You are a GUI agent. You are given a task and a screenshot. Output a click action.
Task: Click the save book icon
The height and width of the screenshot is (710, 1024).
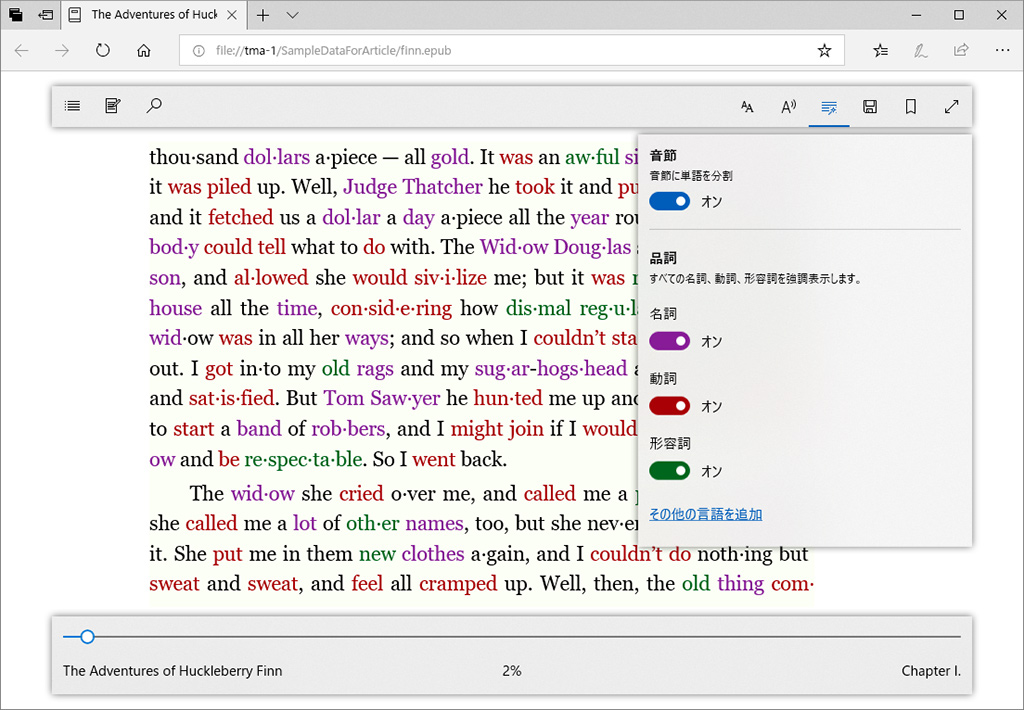pyautogui.click(x=870, y=106)
